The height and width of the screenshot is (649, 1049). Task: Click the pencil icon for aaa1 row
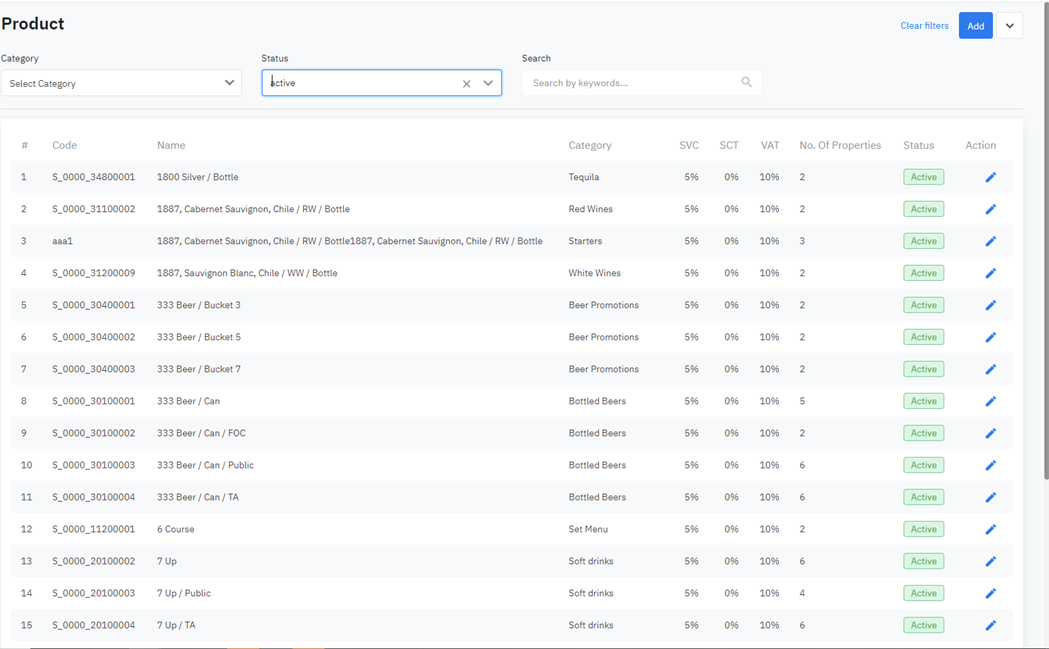coord(990,241)
